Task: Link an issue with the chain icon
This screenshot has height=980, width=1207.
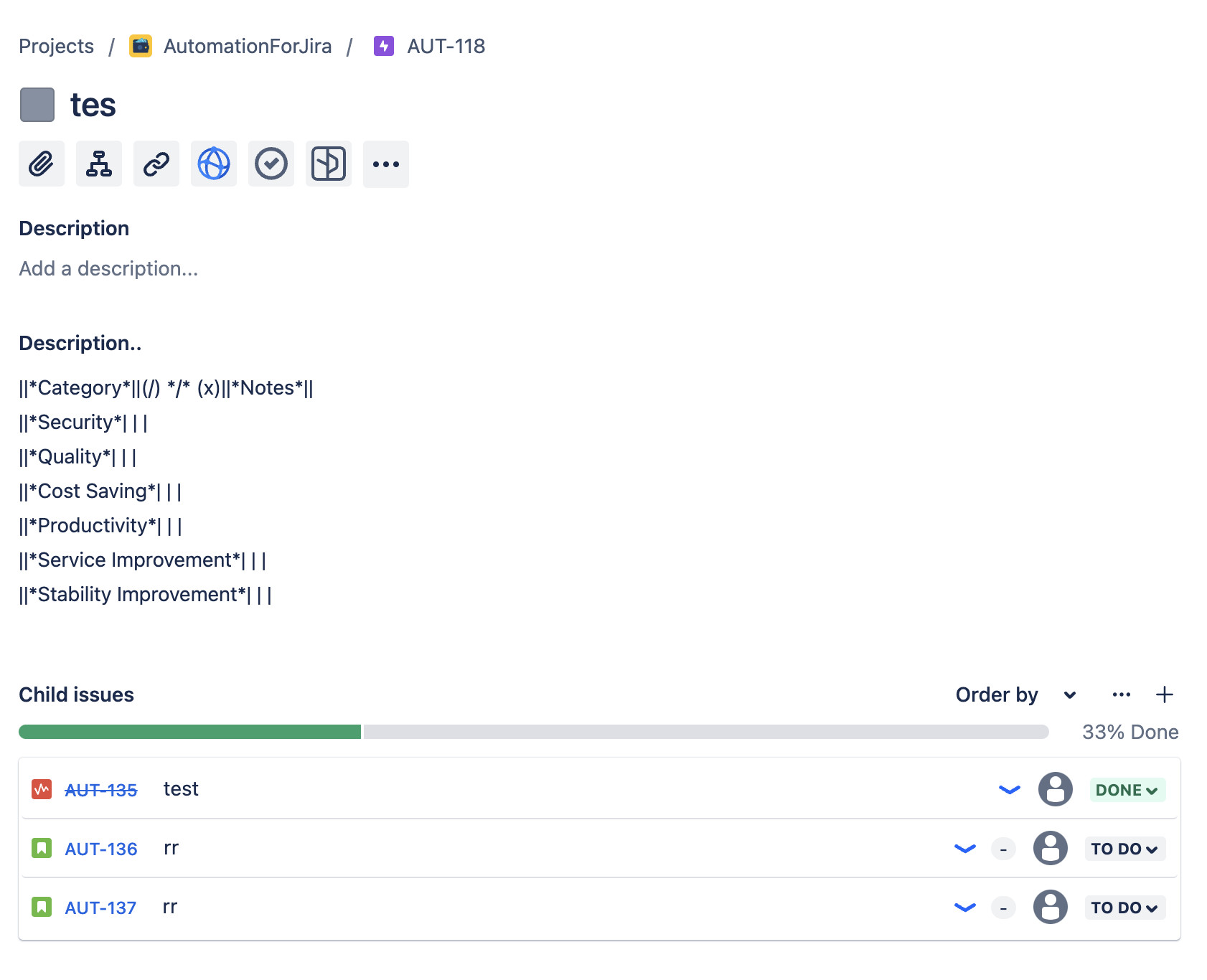Action: (156, 164)
